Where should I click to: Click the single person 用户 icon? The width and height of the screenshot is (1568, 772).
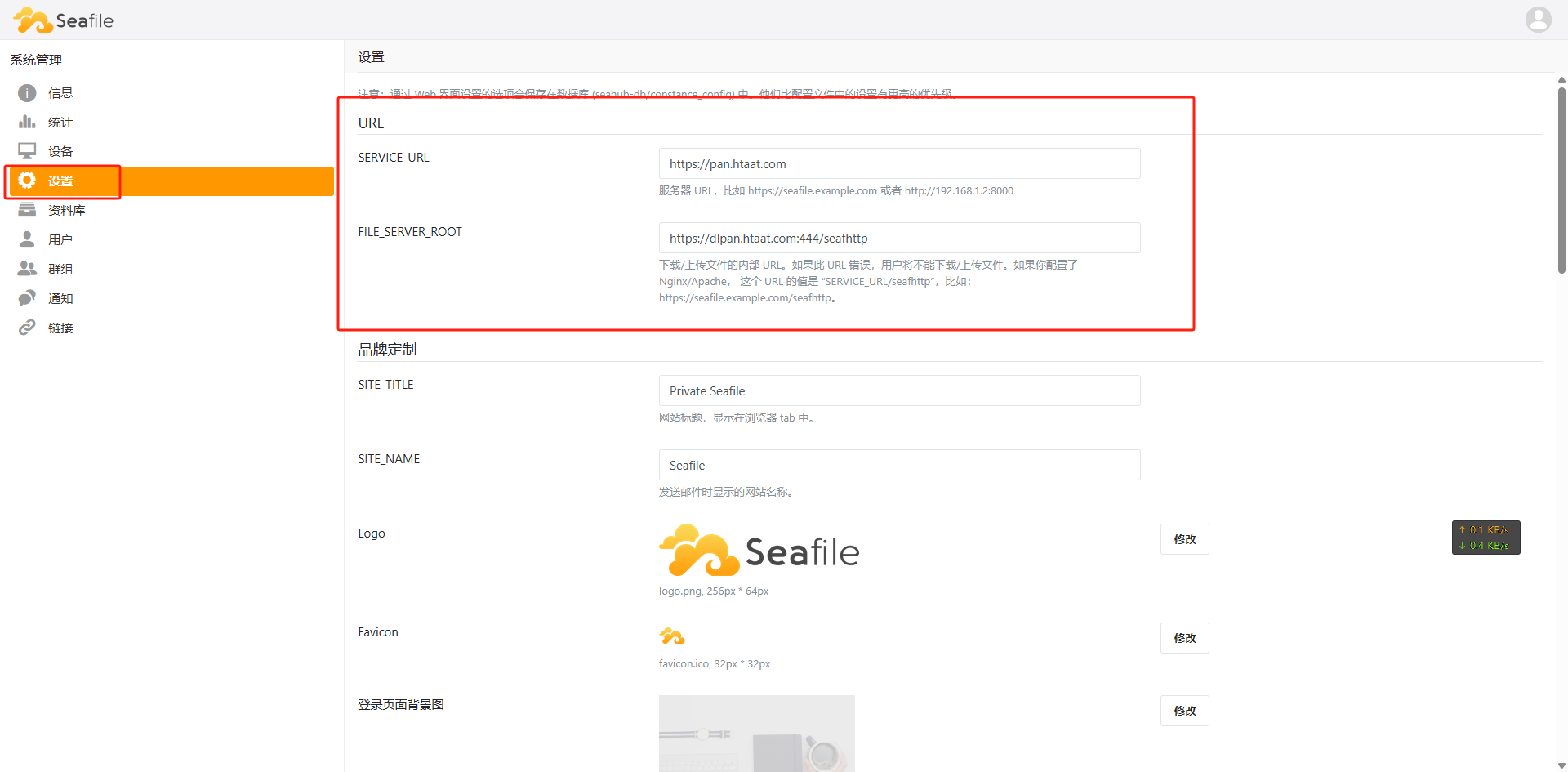(x=27, y=239)
